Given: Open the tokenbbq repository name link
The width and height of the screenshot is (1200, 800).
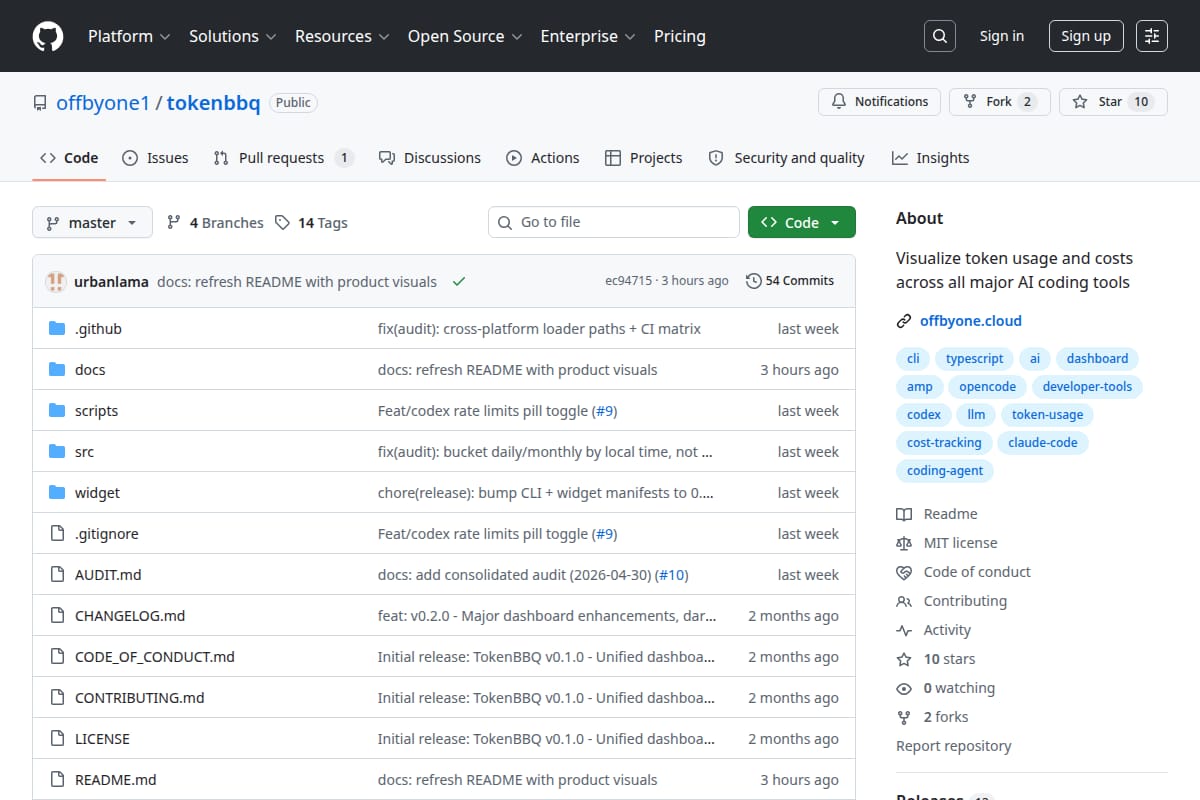Looking at the screenshot, I should click(x=214, y=103).
